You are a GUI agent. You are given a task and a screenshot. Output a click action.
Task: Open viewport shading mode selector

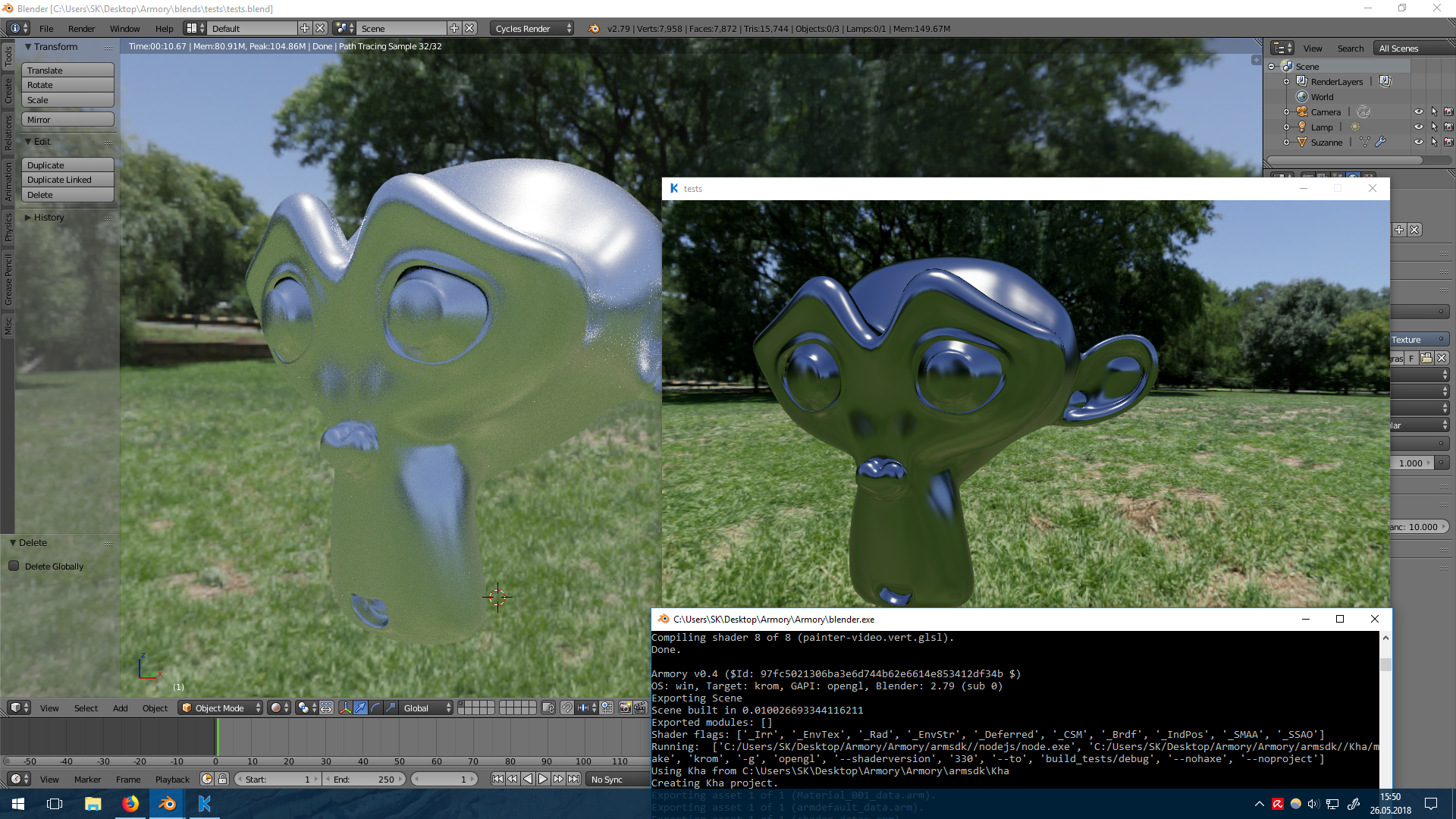[279, 708]
